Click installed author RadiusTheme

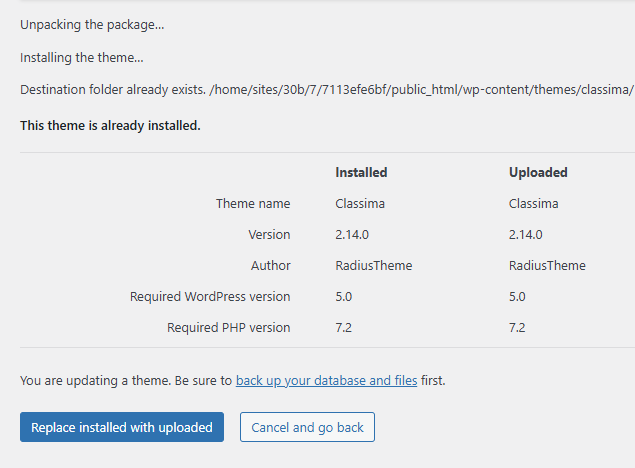(x=374, y=265)
